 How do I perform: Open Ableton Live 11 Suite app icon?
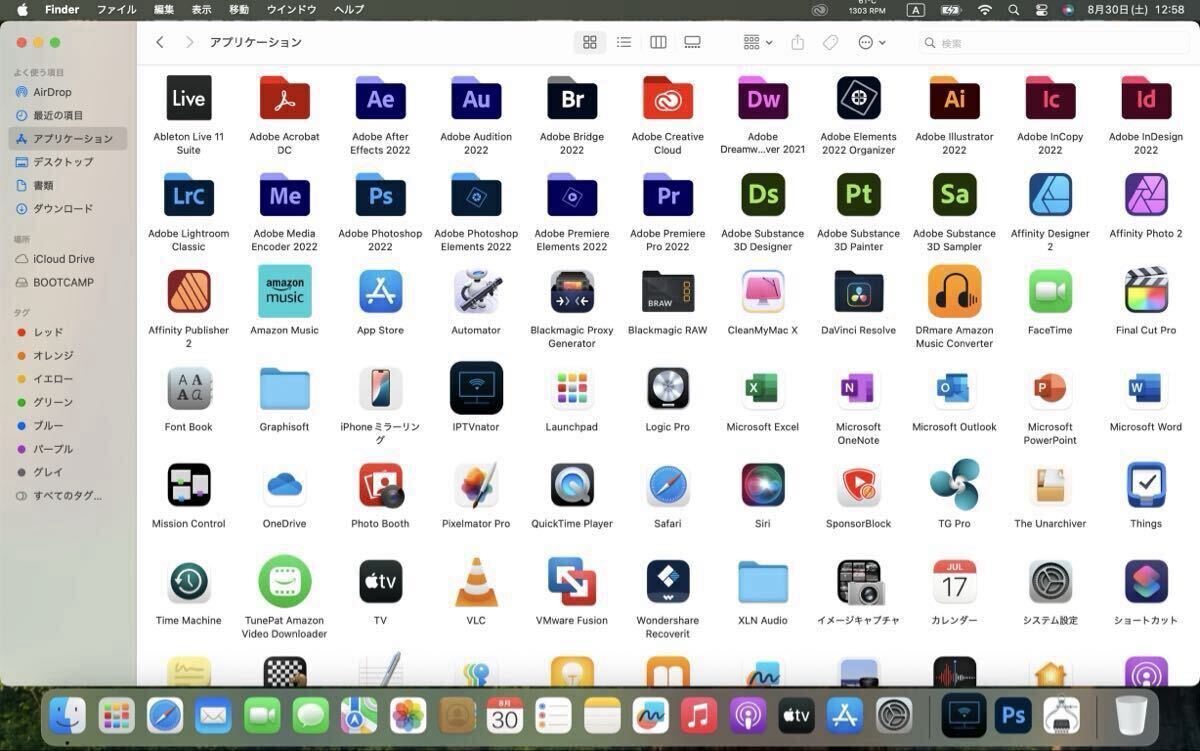tap(188, 98)
